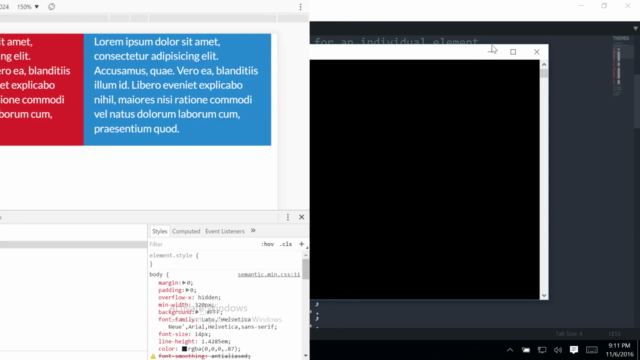Click the overflow-x hidden value
The width and height of the screenshot is (640, 360).
point(209,297)
